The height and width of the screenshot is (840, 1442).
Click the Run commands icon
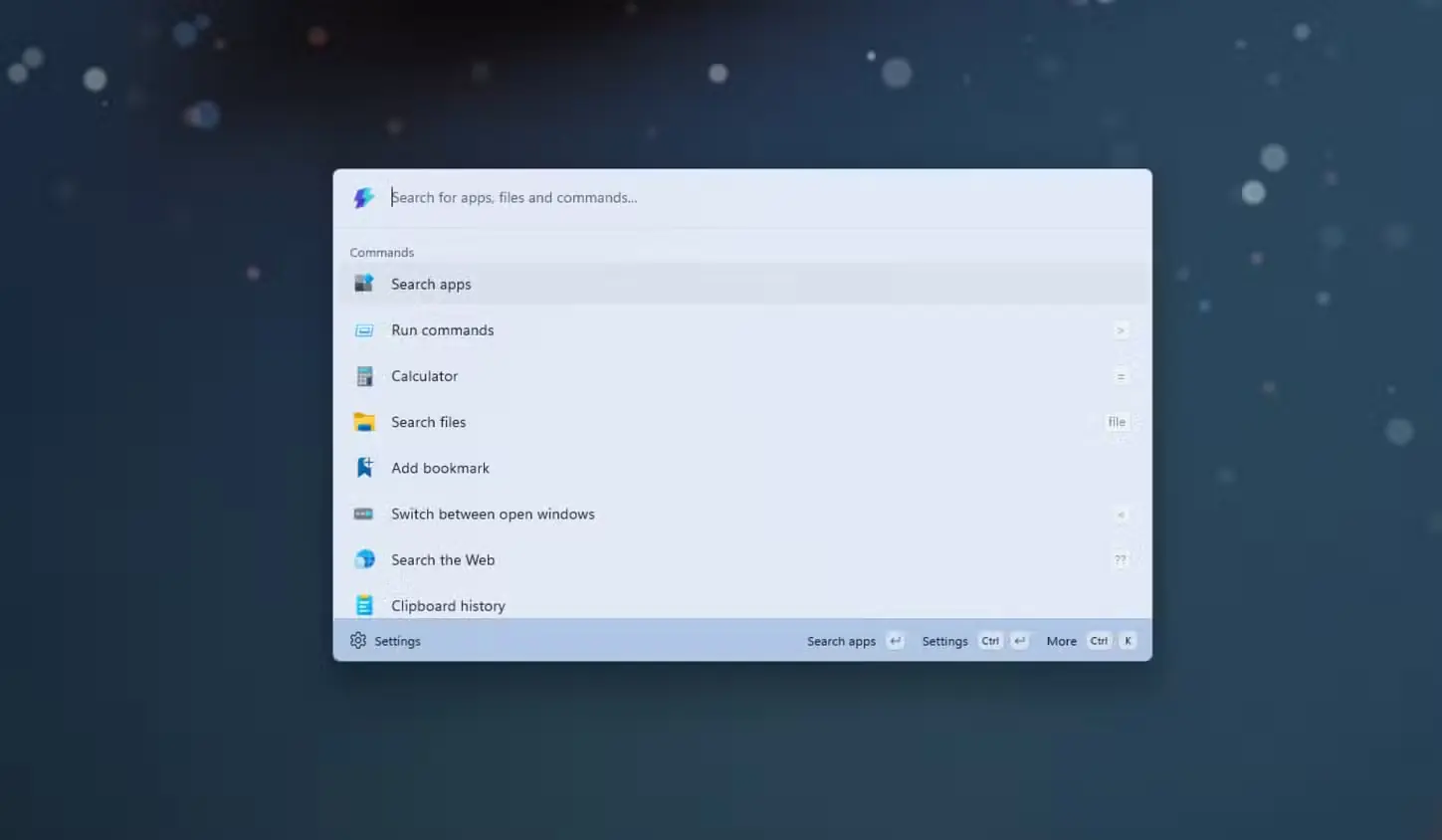(364, 330)
